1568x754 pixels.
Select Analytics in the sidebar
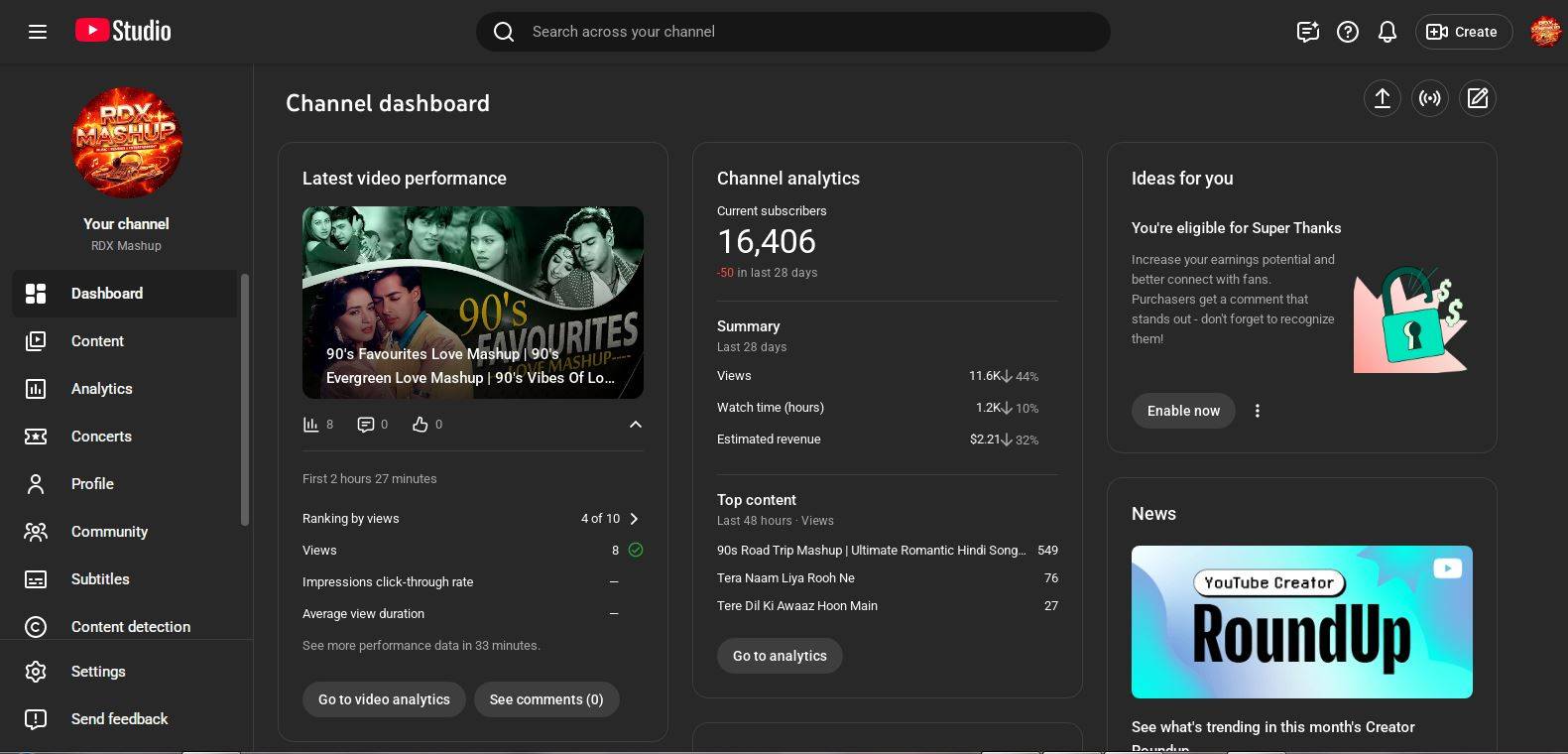(x=101, y=389)
